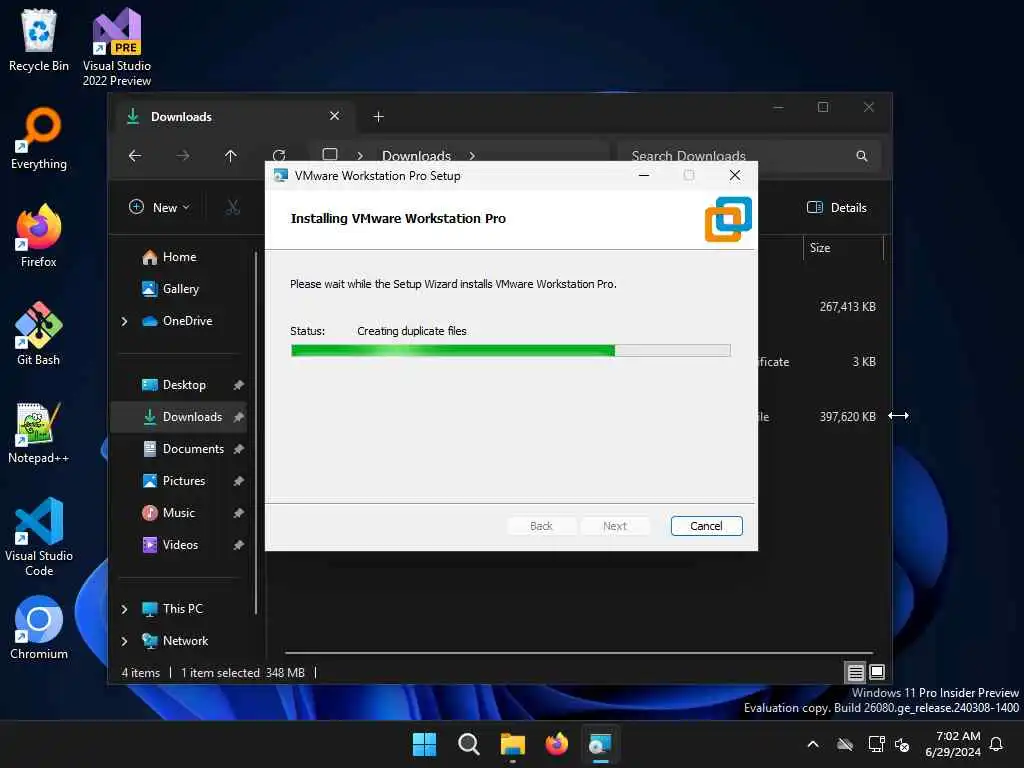Image resolution: width=1024 pixels, height=768 pixels.
Task: Click the network display tray icon
Action: click(876, 744)
